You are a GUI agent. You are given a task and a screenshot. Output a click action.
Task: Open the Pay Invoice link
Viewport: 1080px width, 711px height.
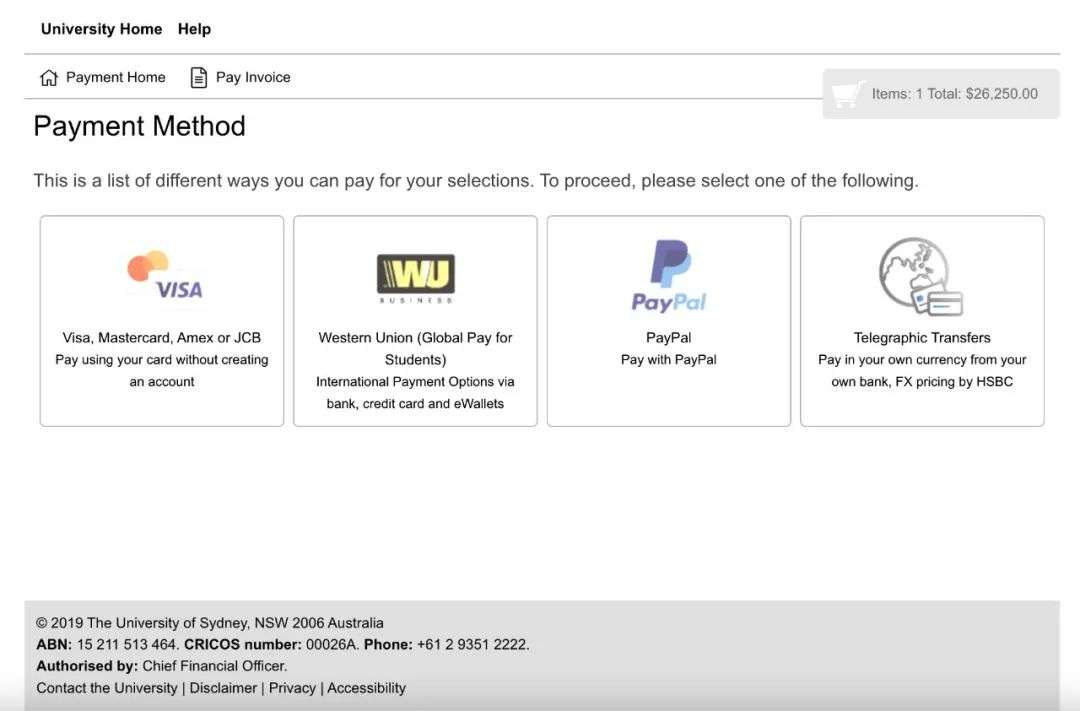point(253,77)
